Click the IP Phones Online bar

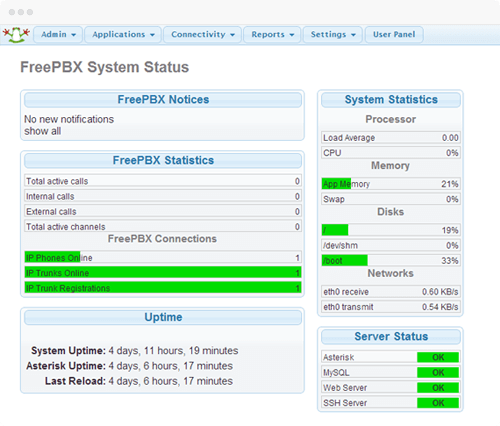click(163, 257)
